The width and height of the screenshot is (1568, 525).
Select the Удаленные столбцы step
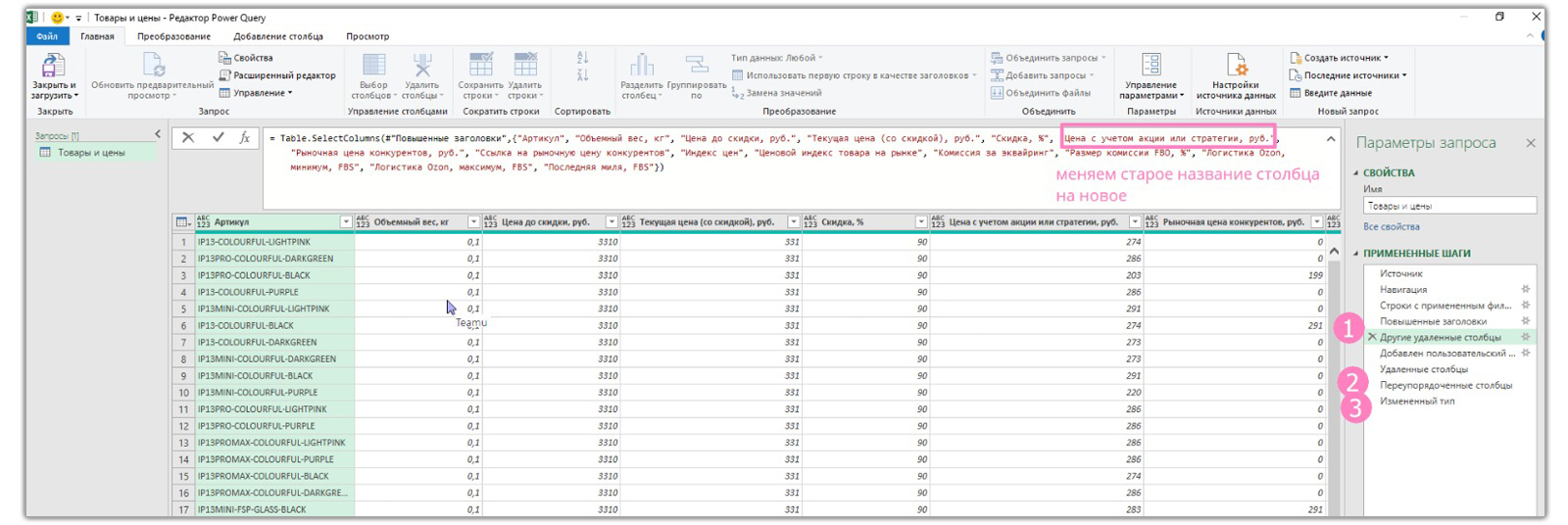click(1423, 369)
